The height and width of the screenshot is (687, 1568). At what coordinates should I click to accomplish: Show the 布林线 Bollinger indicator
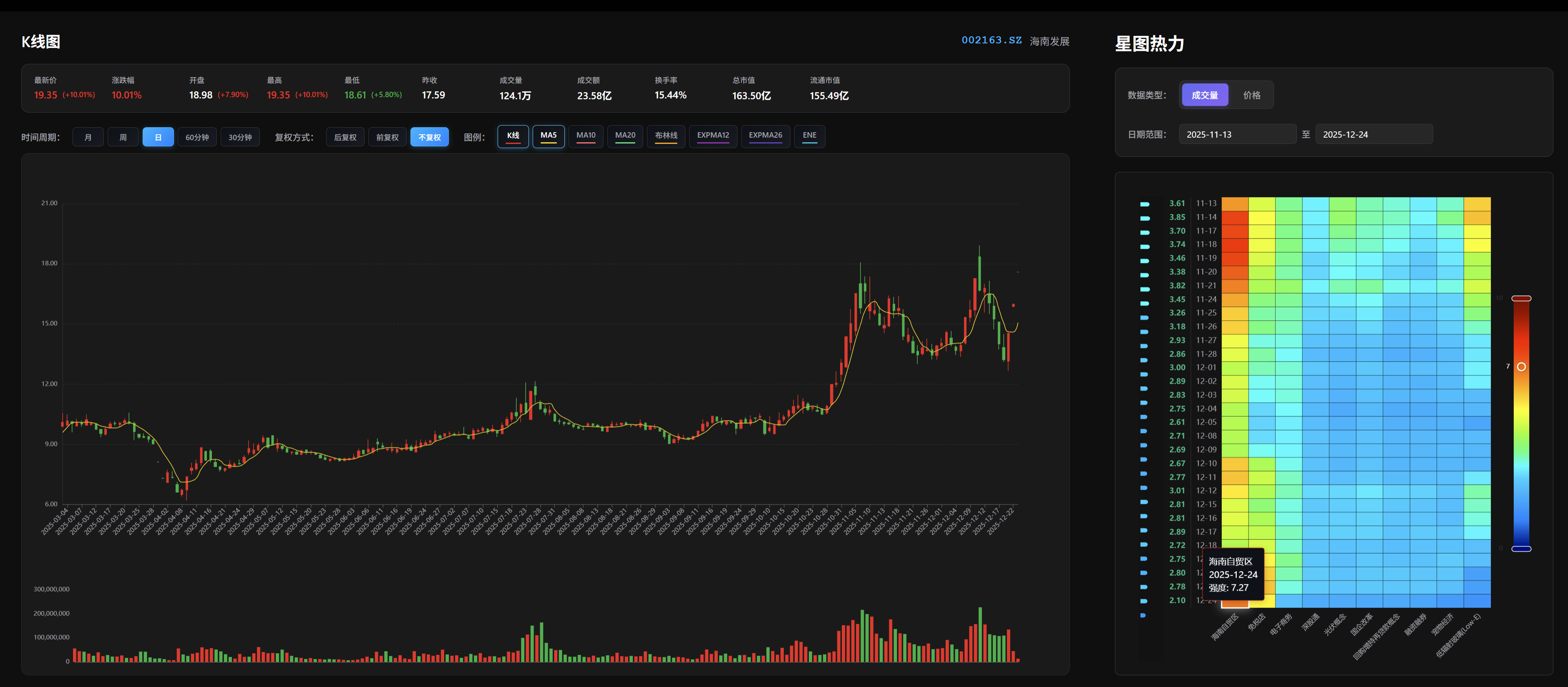(665, 136)
